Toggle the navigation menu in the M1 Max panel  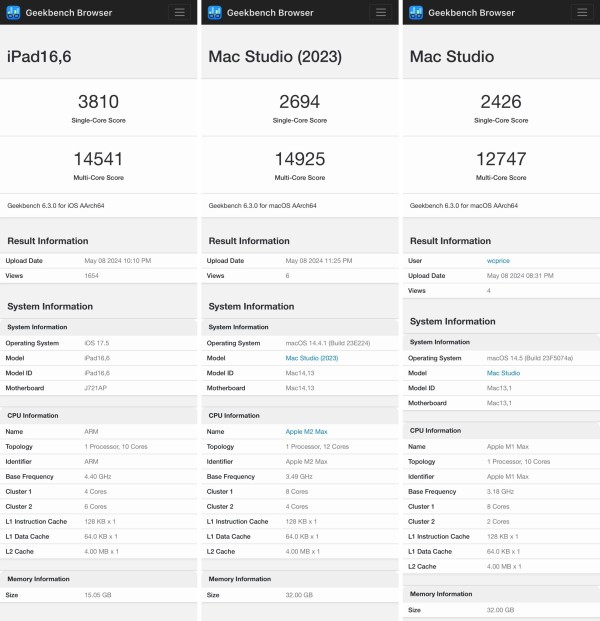click(x=581, y=12)
